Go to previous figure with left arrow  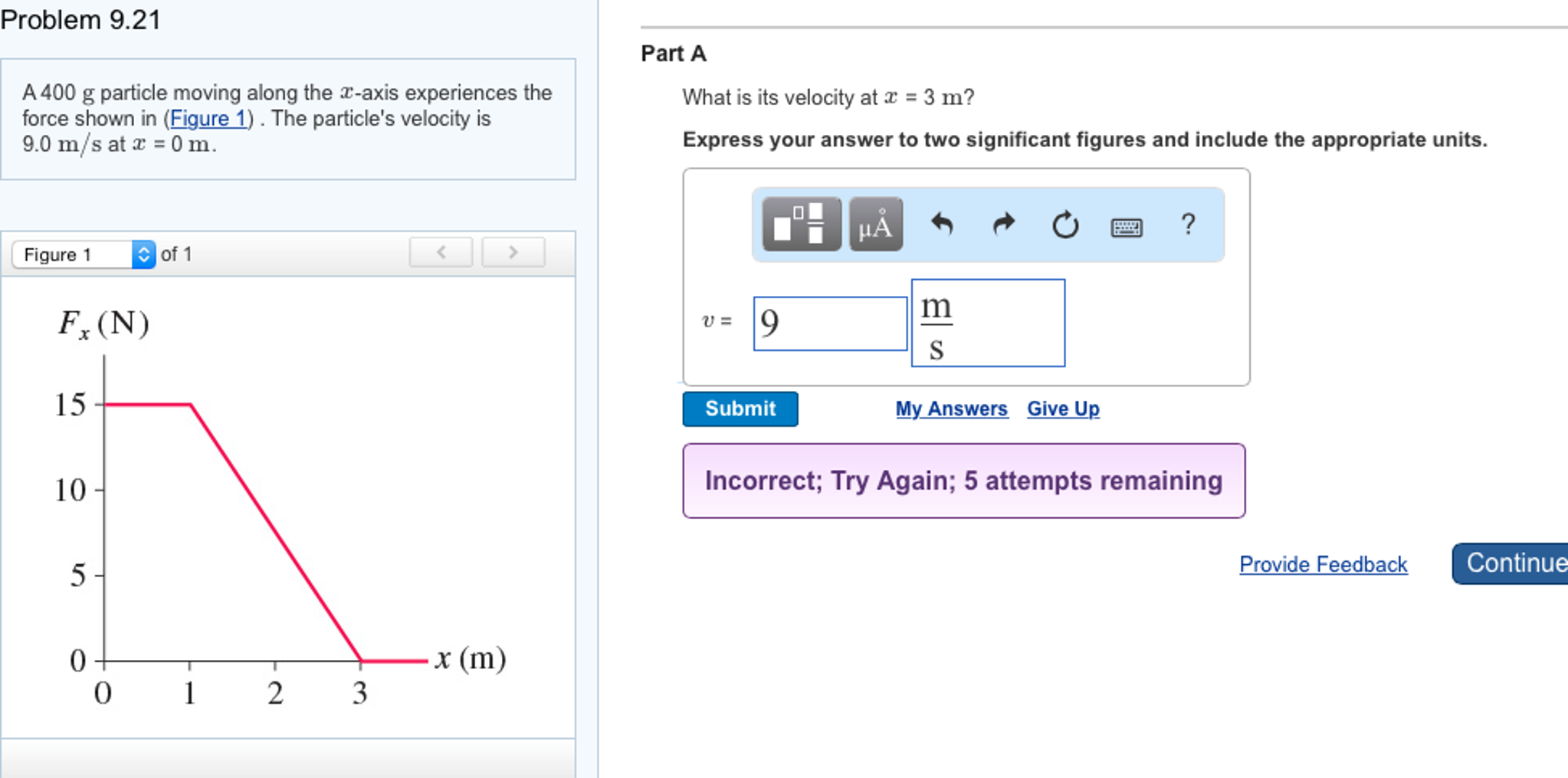coord(441,252)
